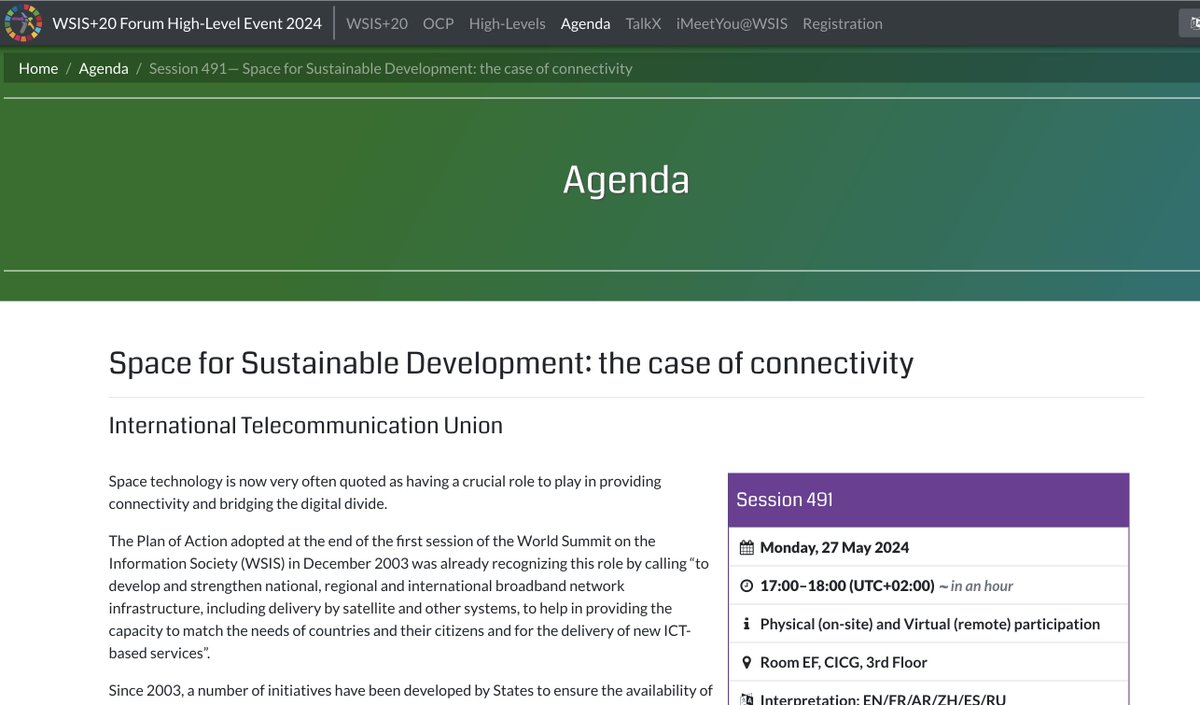Click the calendar icon beside Monday, 27 May 2024
The width and height of the screenshot is (1200, 705).
coord(746,547)
